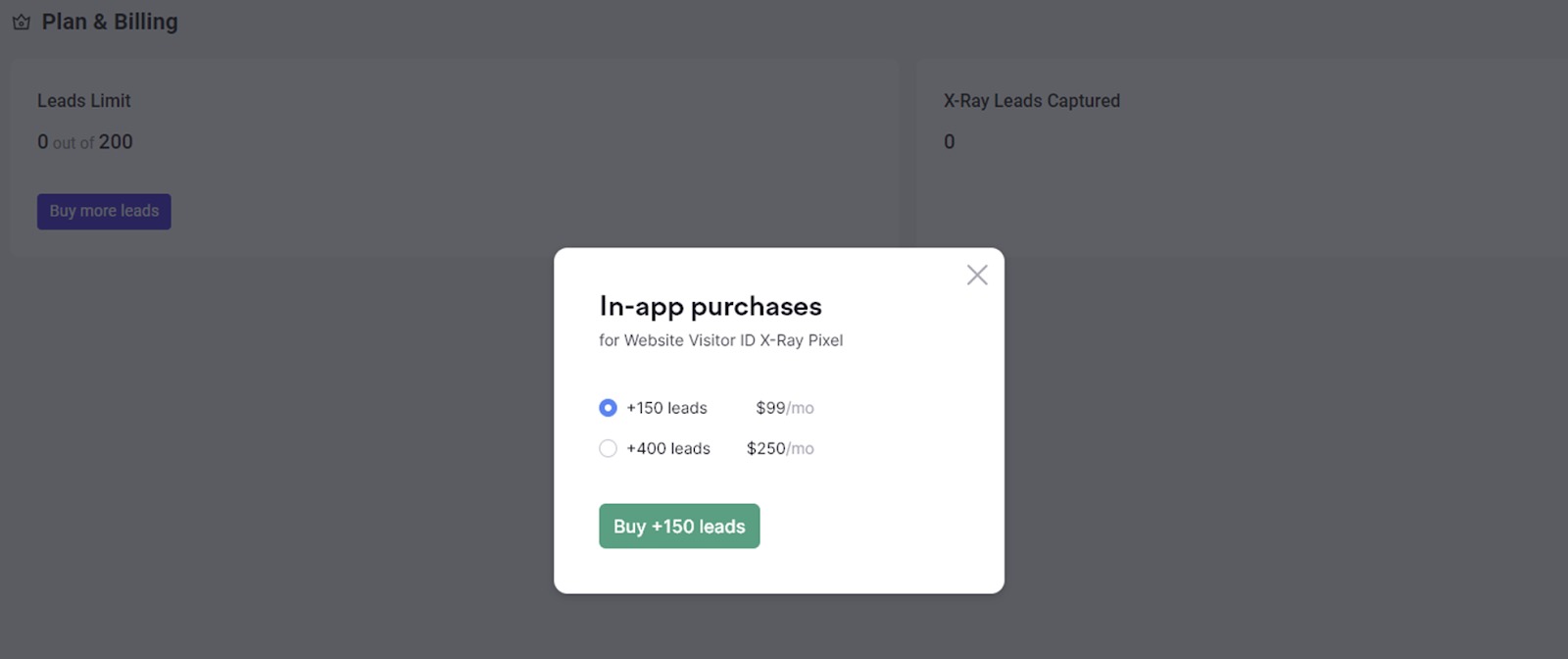
Task: Click the 0 out of 200 counter
Action: [x=85, y=142]
